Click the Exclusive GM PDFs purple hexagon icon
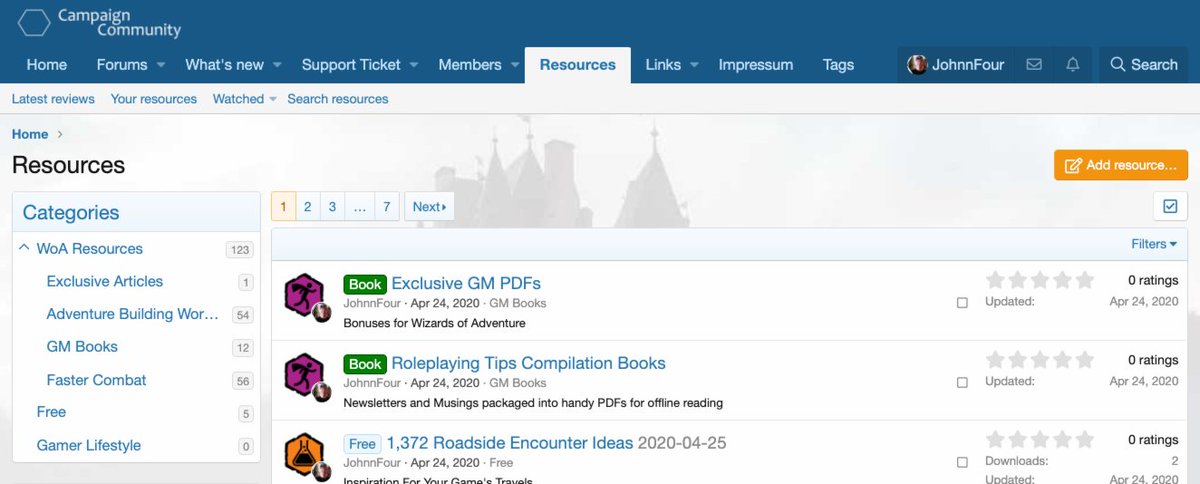 [x=304, y=294]
